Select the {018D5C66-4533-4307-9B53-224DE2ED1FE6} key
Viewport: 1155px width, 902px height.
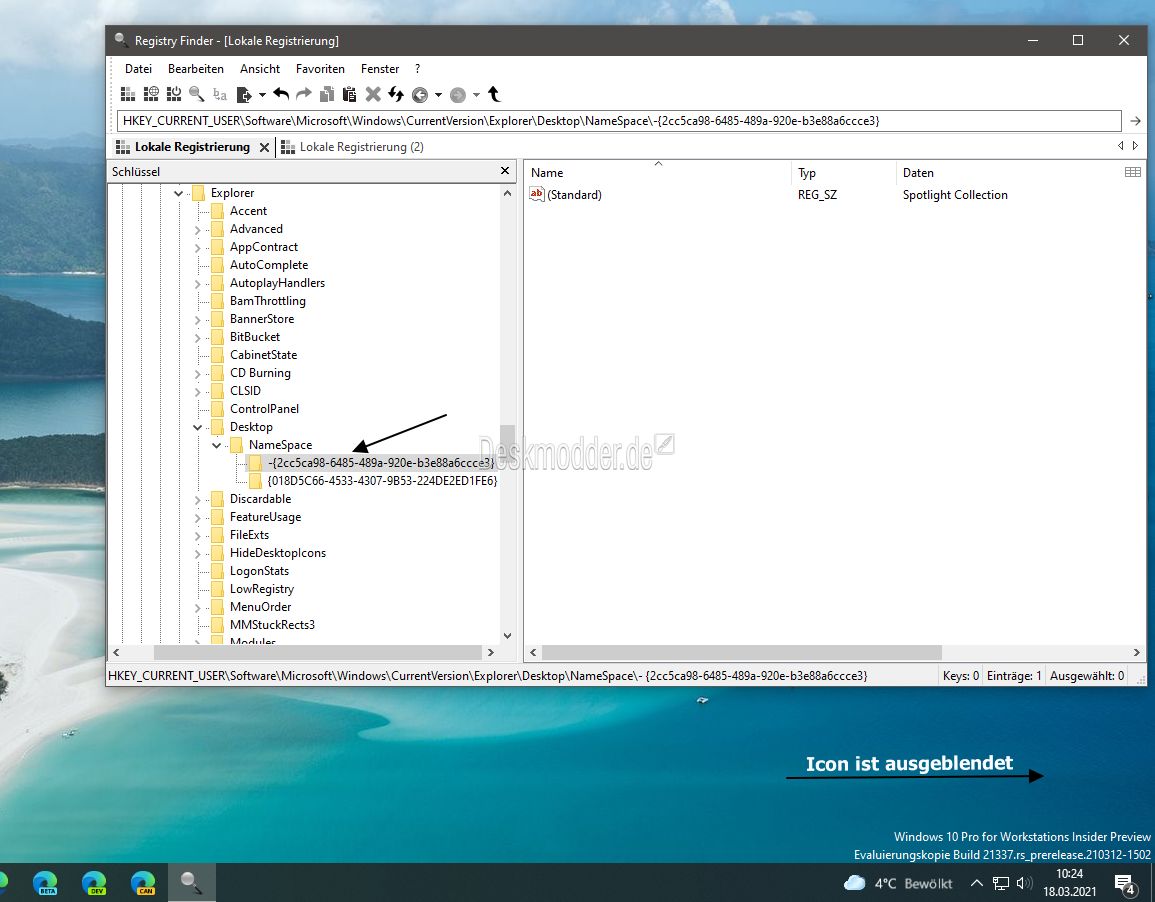(382, 481)
